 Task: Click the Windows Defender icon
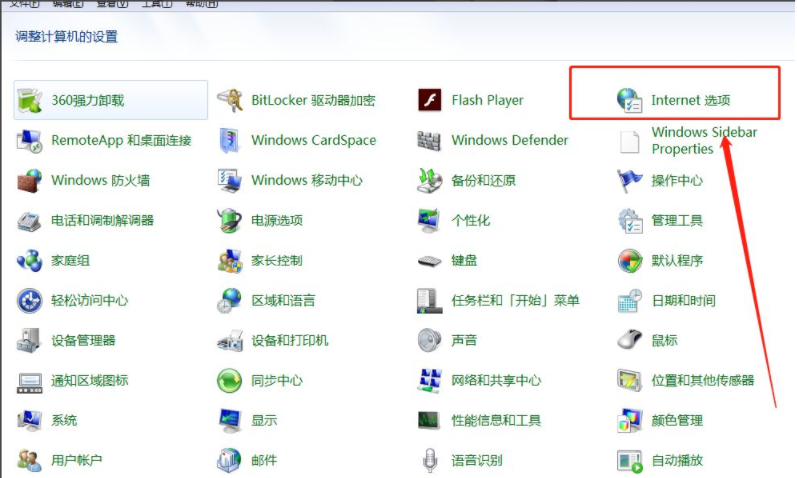pos(430,140)
